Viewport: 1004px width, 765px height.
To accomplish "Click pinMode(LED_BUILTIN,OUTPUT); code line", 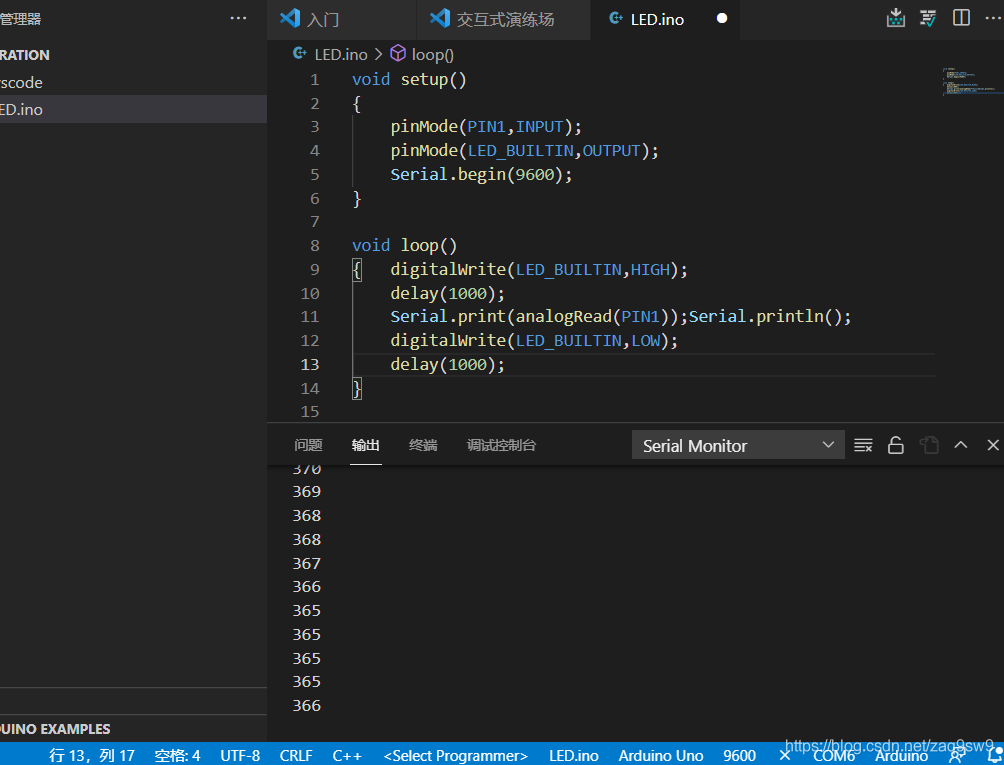I will coord(524,150).
